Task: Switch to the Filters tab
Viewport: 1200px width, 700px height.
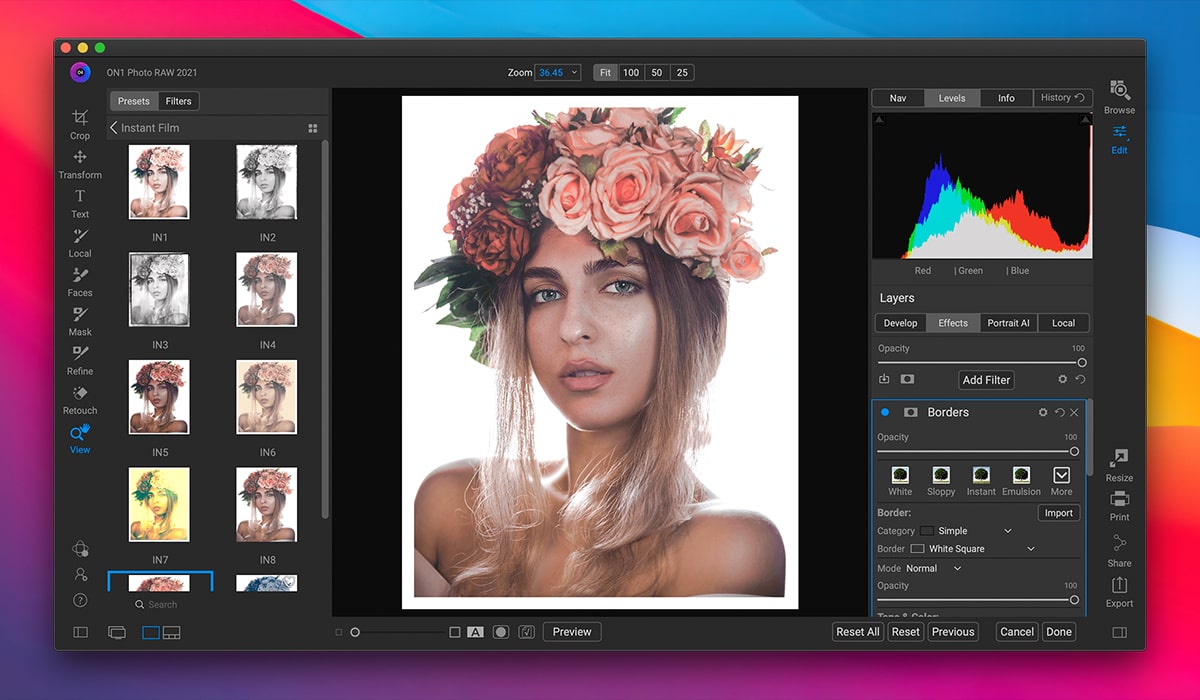Action: 179,101
